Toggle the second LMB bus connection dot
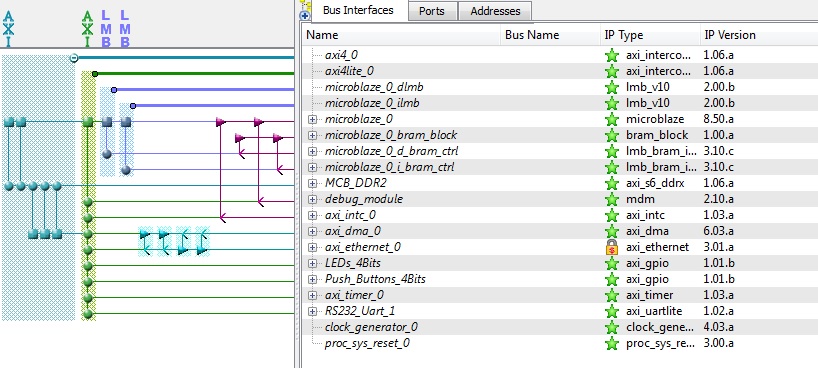Image resolution: width=818 pixels, height=368 pixels. click(133, 106)
